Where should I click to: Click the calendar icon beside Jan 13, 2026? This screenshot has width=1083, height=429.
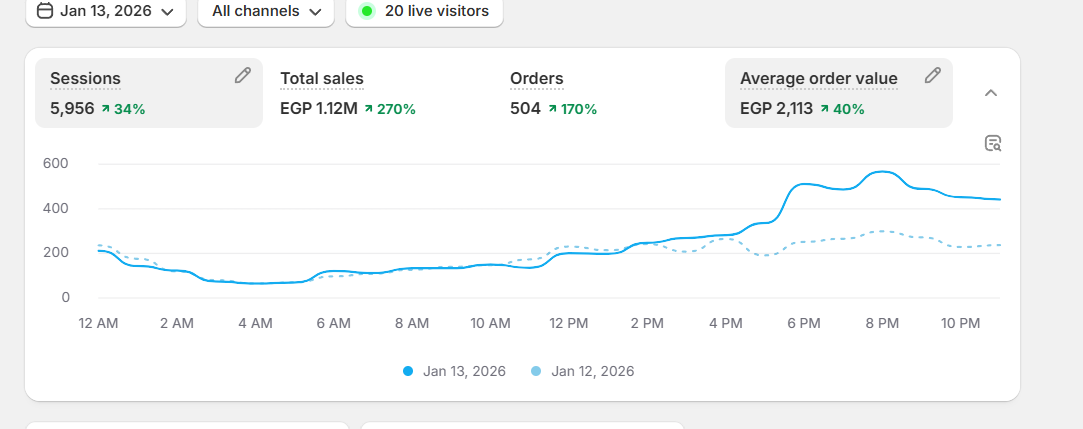click(44, 12)
